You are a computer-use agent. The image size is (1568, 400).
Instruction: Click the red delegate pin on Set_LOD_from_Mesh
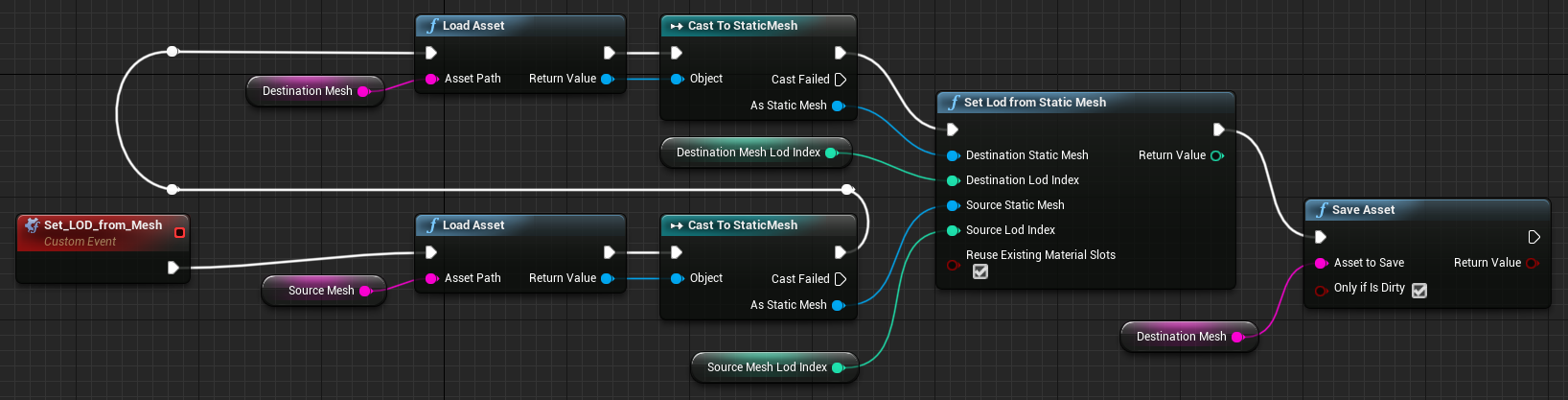click(179, 232)
